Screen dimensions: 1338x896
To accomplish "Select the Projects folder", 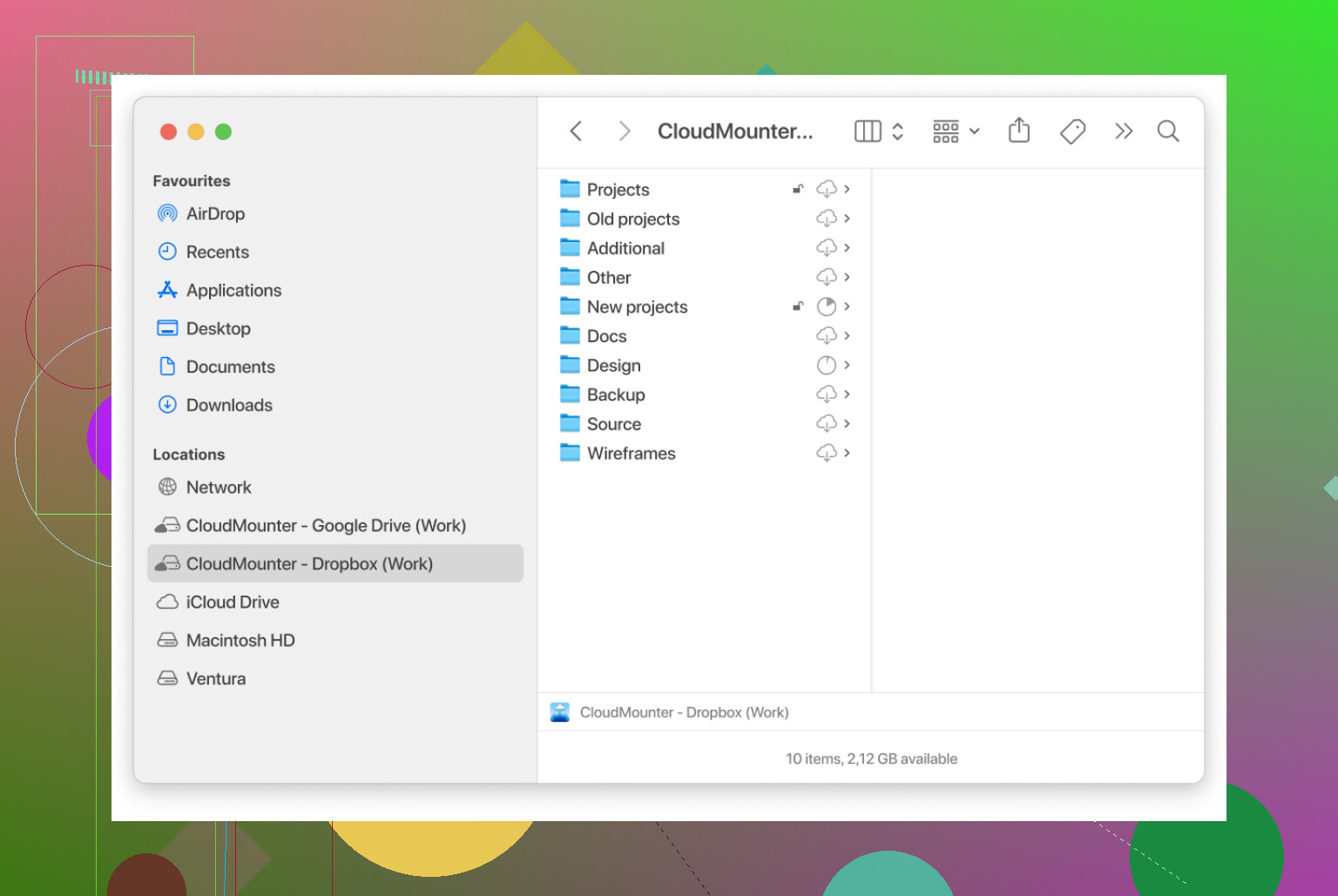I will (x=704, y=189).
